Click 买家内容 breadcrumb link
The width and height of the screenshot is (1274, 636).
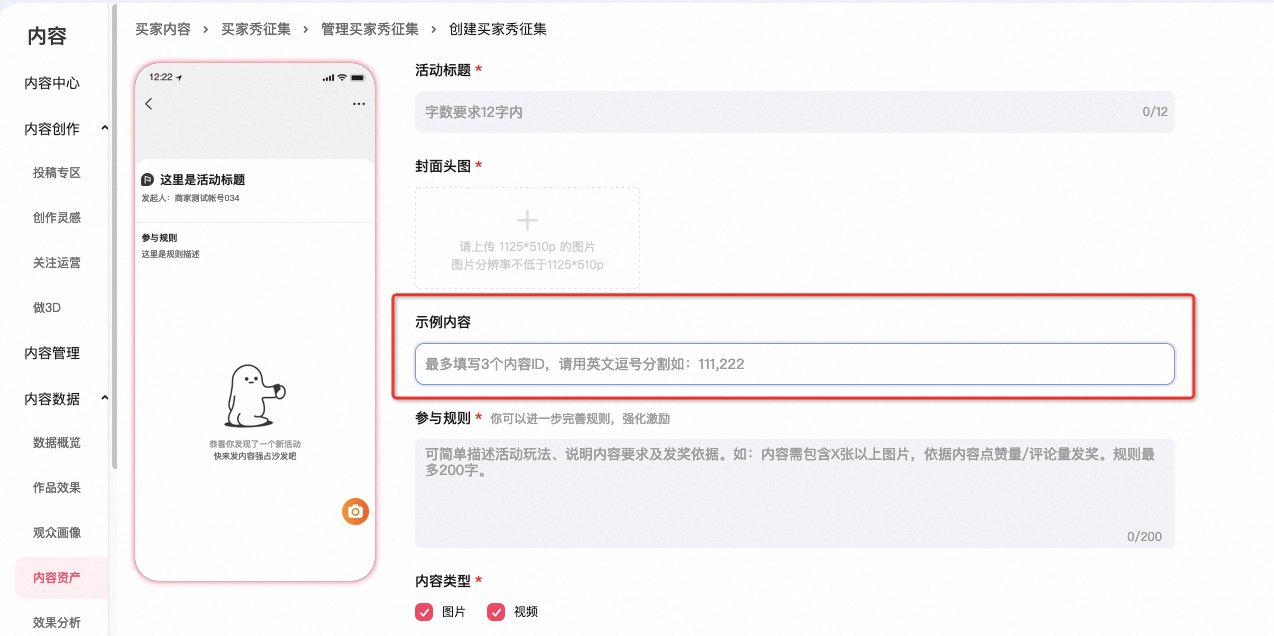point(163,29)
